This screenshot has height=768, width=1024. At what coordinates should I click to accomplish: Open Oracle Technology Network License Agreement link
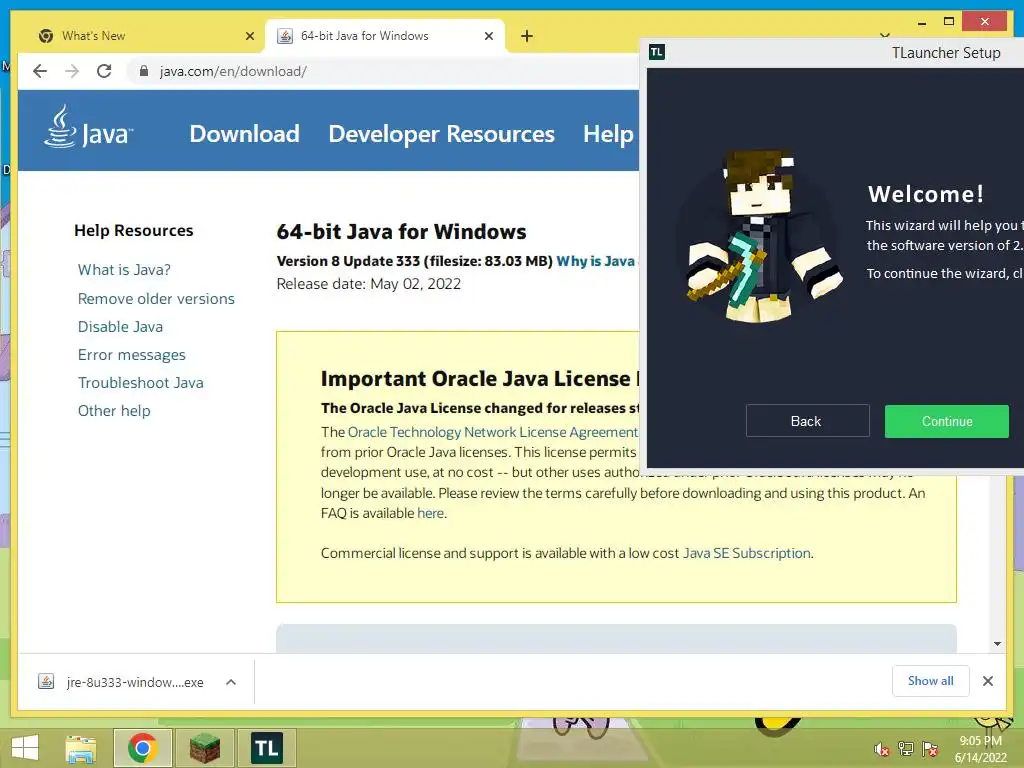(x=493, y=432)
